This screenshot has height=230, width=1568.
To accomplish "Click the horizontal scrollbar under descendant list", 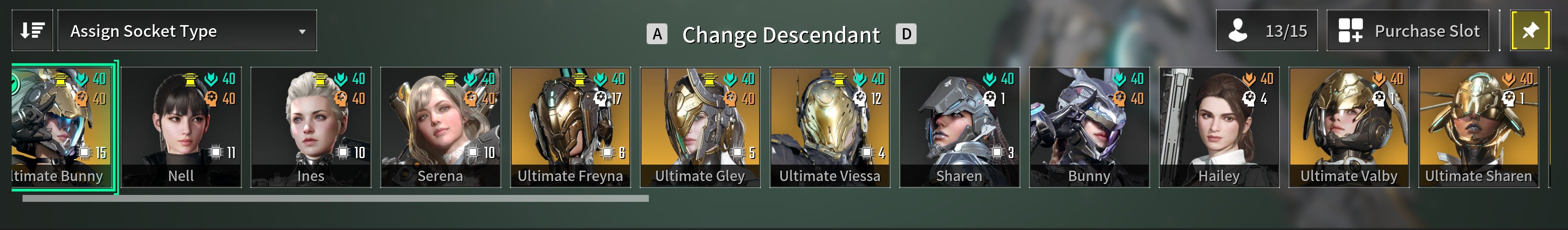I will point(335,198).
